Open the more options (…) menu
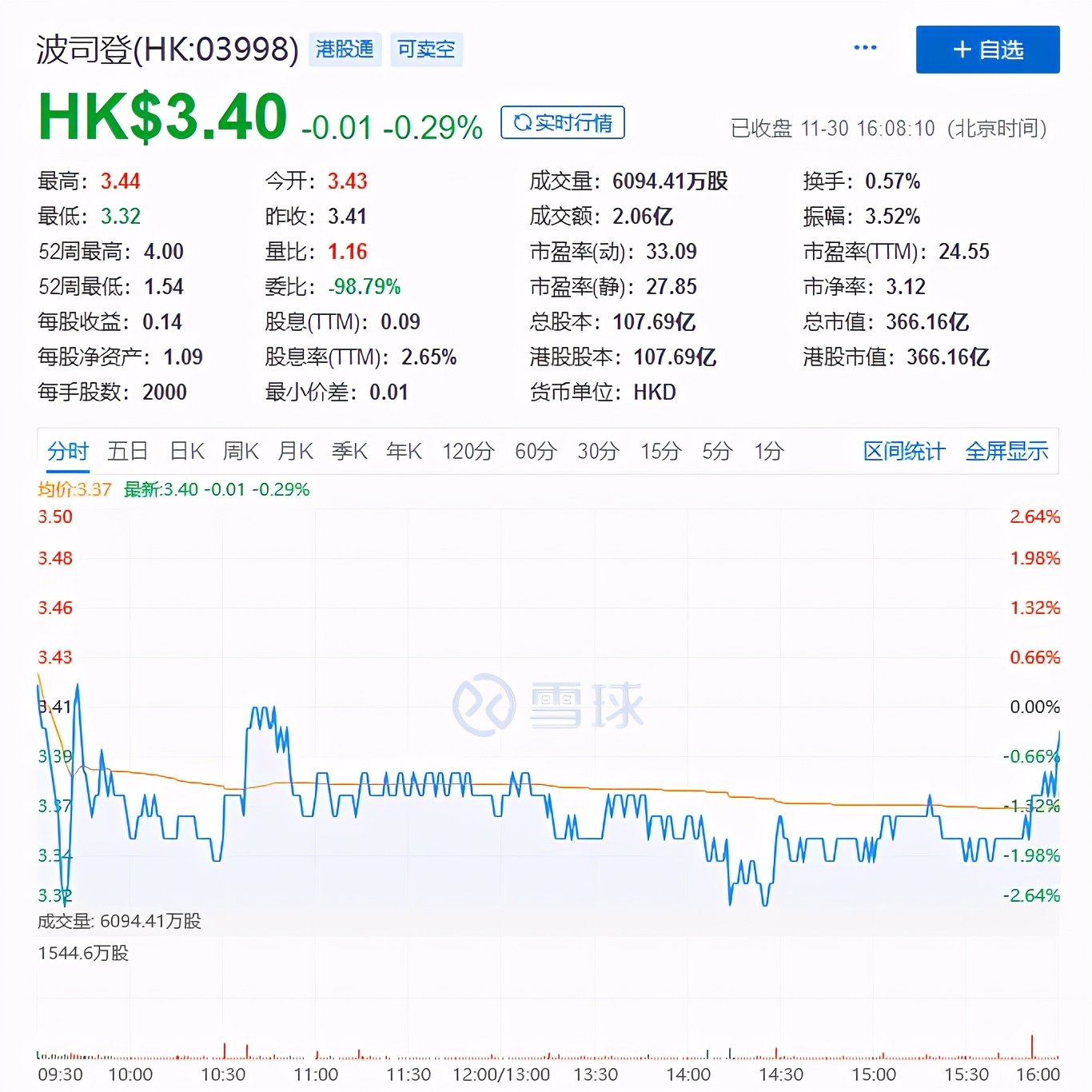Viewport: 1092px width, 1092px height. coord(865,48)
